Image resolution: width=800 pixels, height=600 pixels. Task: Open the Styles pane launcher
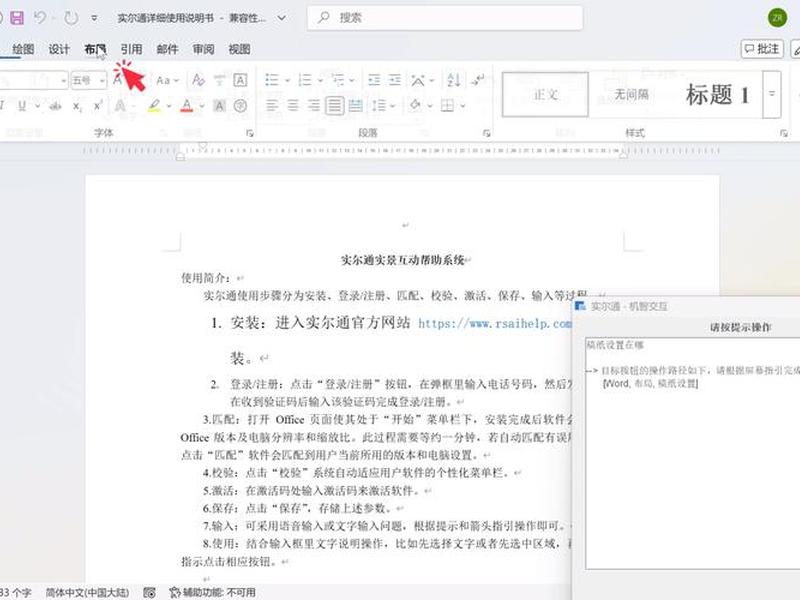(783, 133)
